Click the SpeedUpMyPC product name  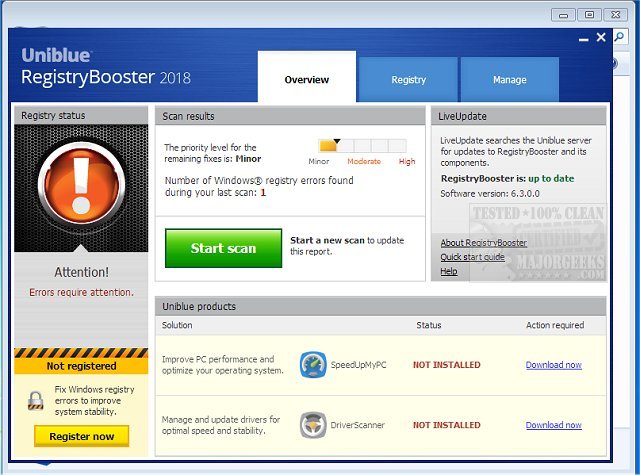pos(358,365)
